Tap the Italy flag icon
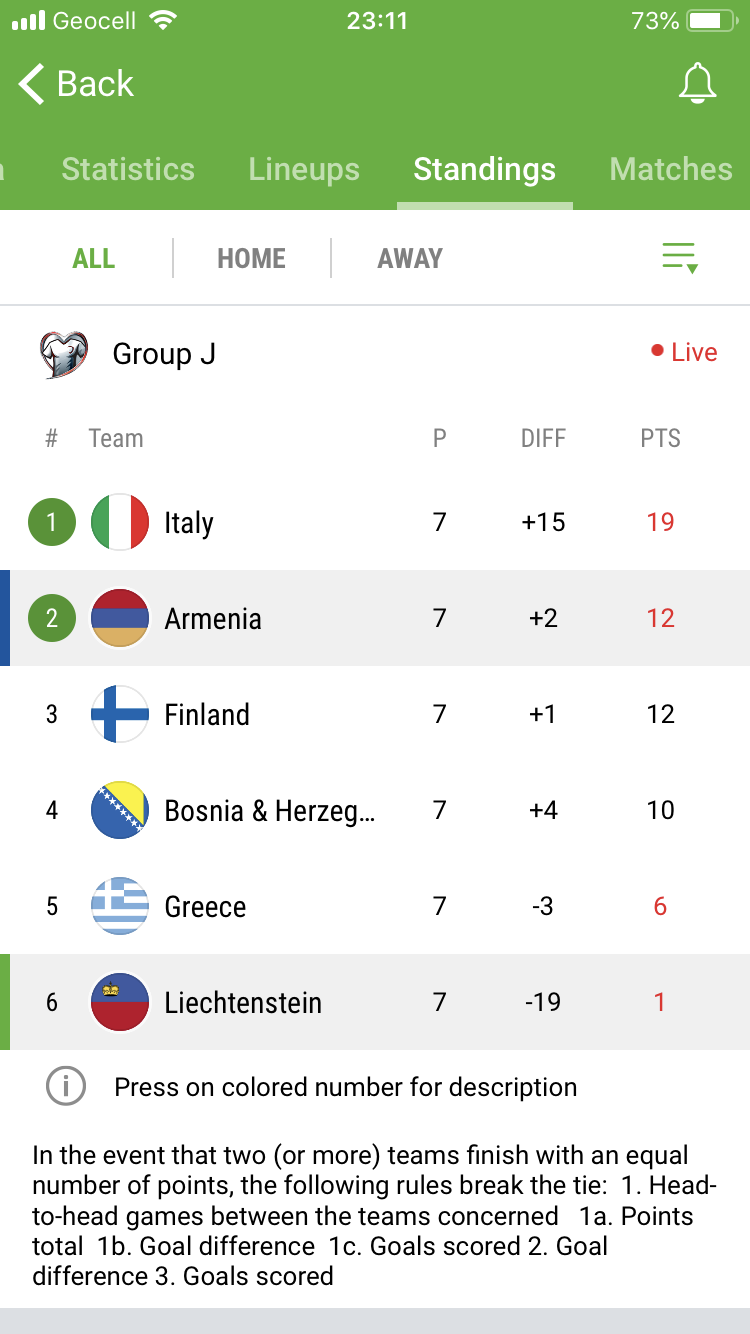The image size is (750, 1334). (x=120, y=522)
